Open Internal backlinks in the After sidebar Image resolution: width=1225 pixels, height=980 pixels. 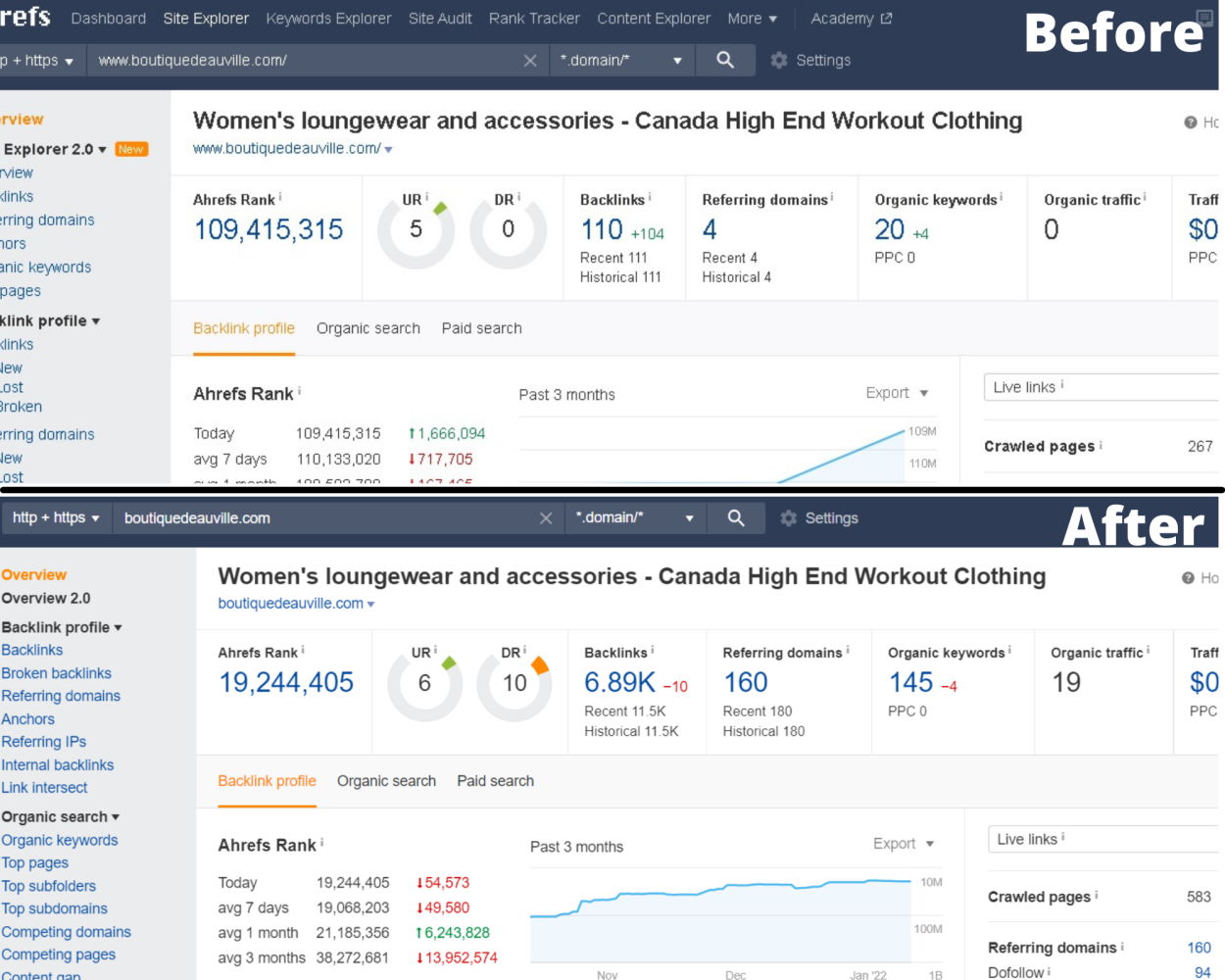57,765
